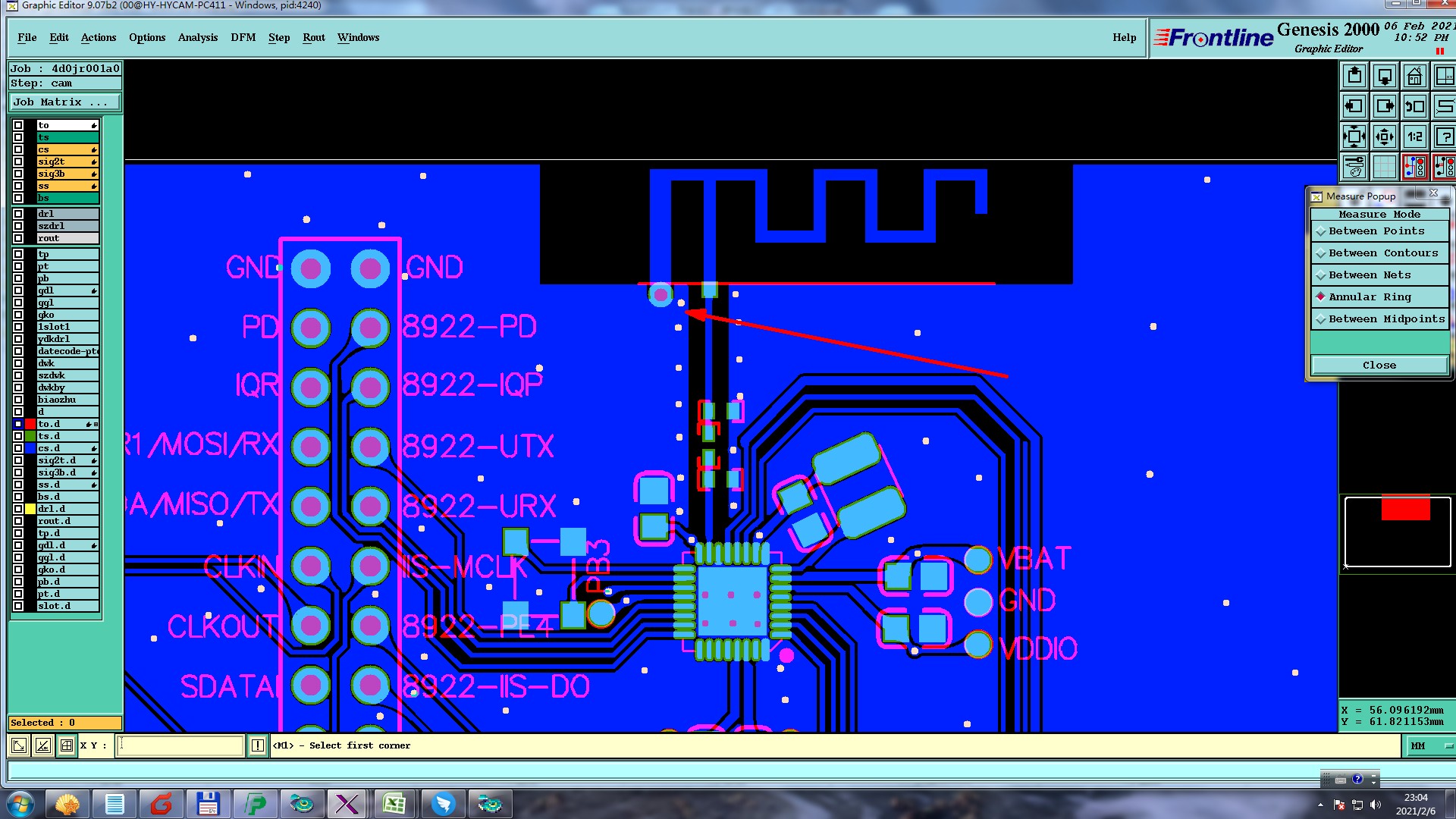Screen dimensions: 1456x819
Task: Click the 1:2 zoom scale icon
Action: click(x=1414, y=137)
